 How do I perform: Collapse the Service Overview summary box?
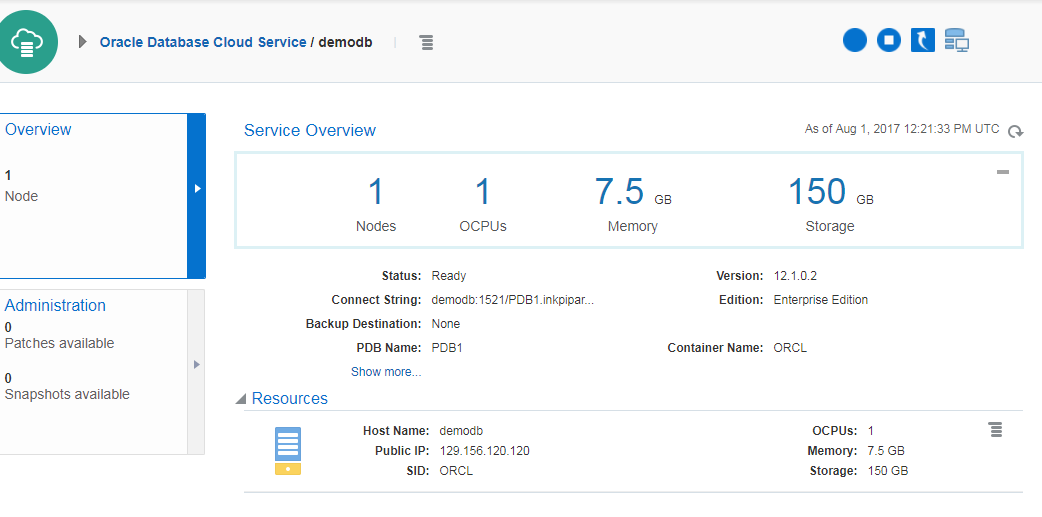click(x=1003, y=172)
